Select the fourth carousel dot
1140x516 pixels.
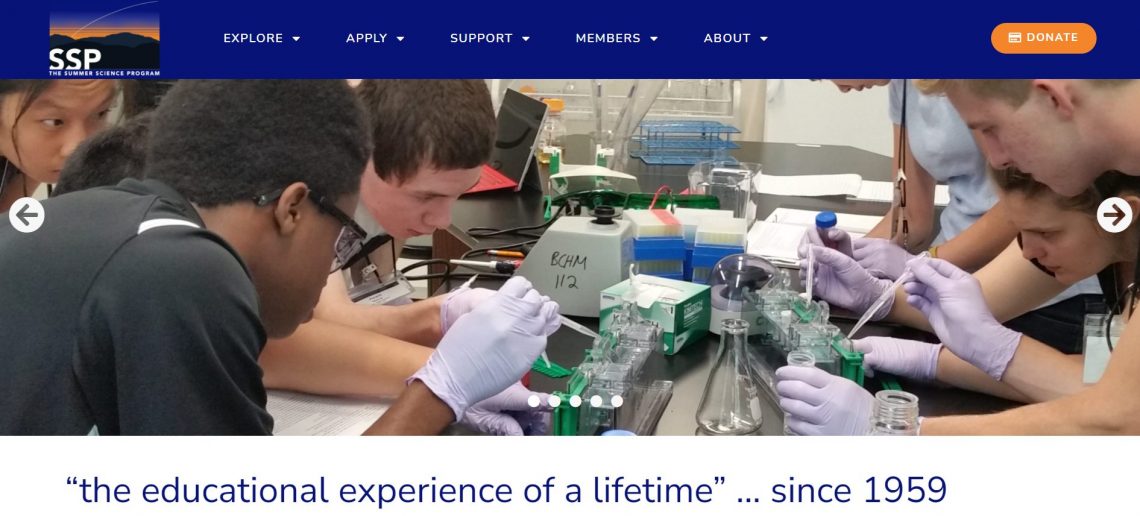click(x=596, y=400)
